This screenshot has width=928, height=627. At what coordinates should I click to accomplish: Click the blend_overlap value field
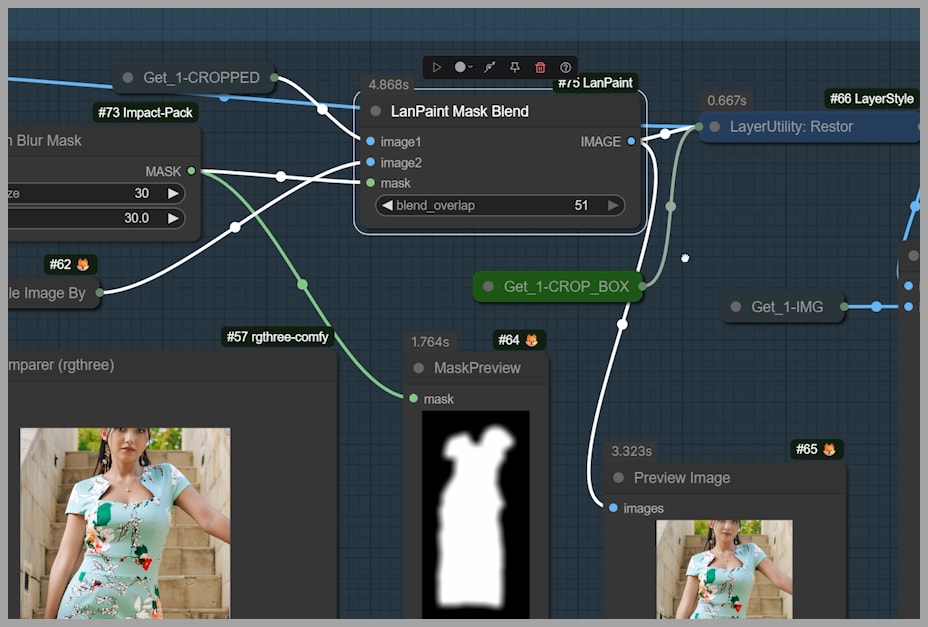(x=500, y=206)
